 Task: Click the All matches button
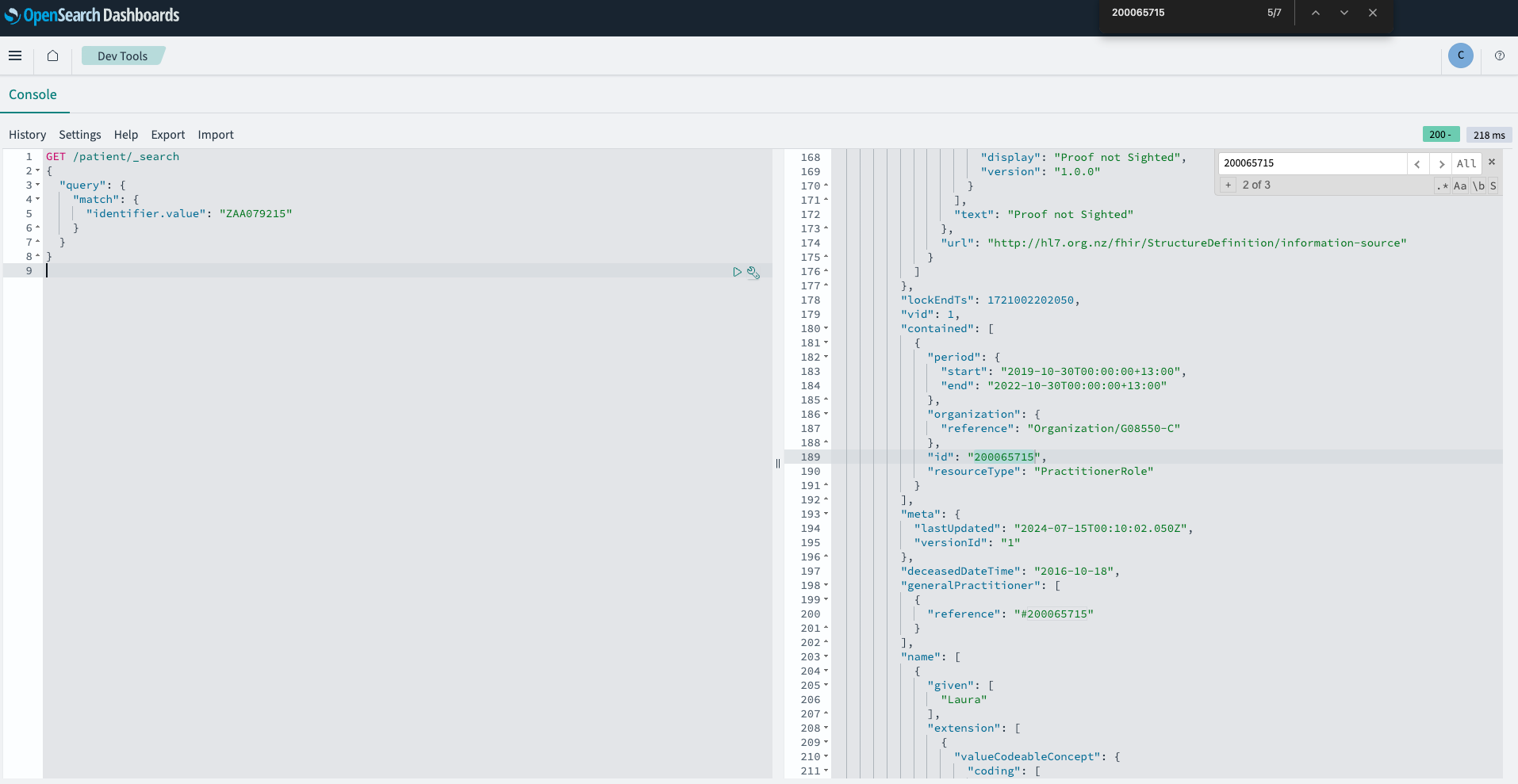pos(1466,163)
